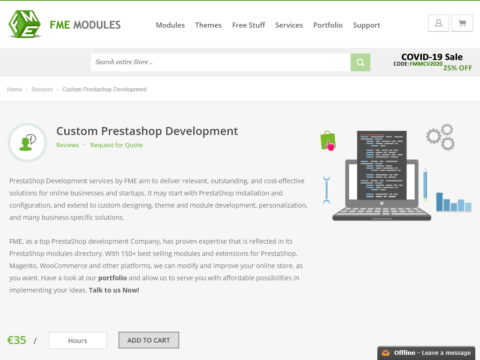
Task: Open the Services menu
Action: click(289, 25)
